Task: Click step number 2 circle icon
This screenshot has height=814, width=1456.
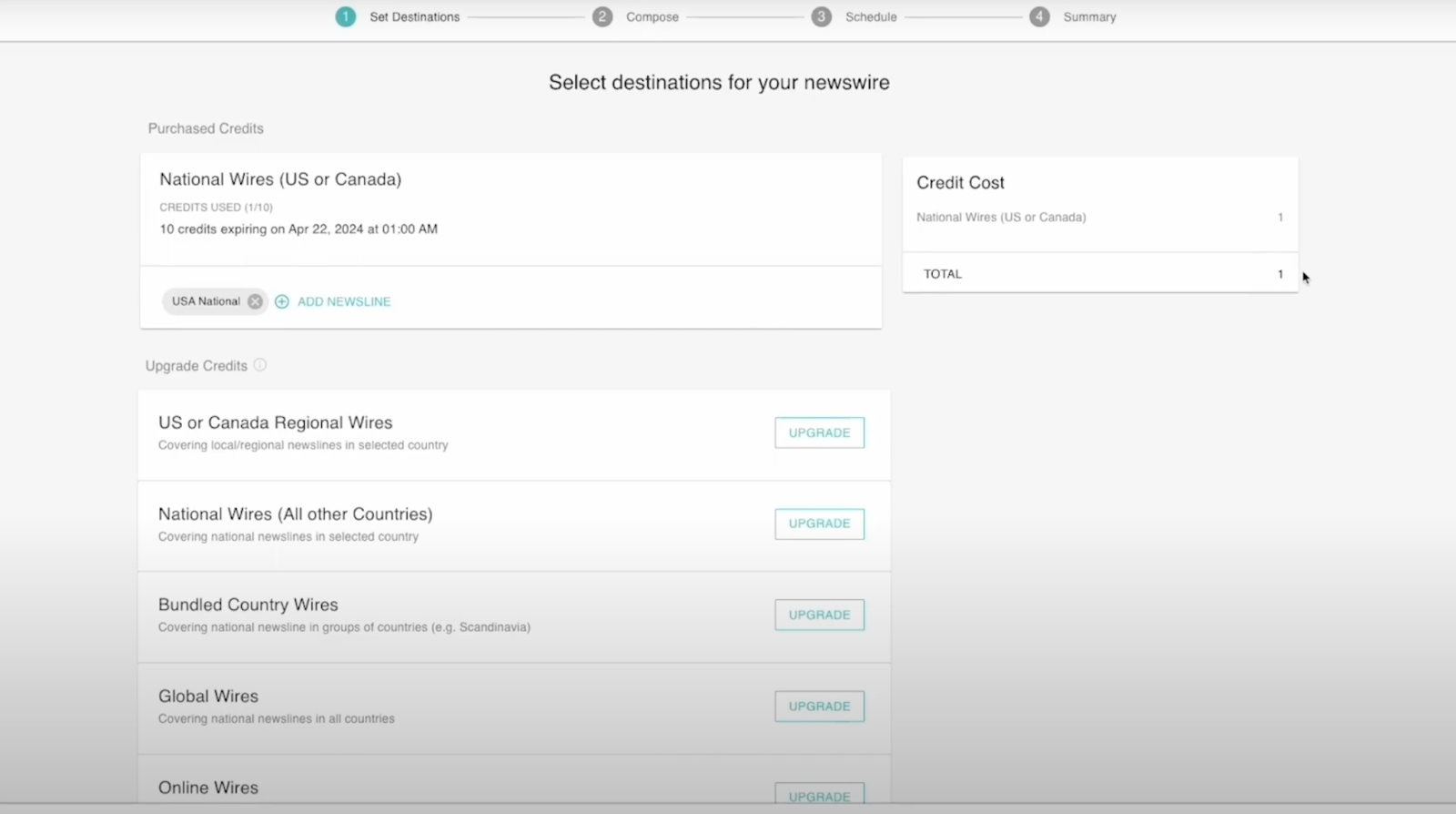Action: [x=602, y=16]
